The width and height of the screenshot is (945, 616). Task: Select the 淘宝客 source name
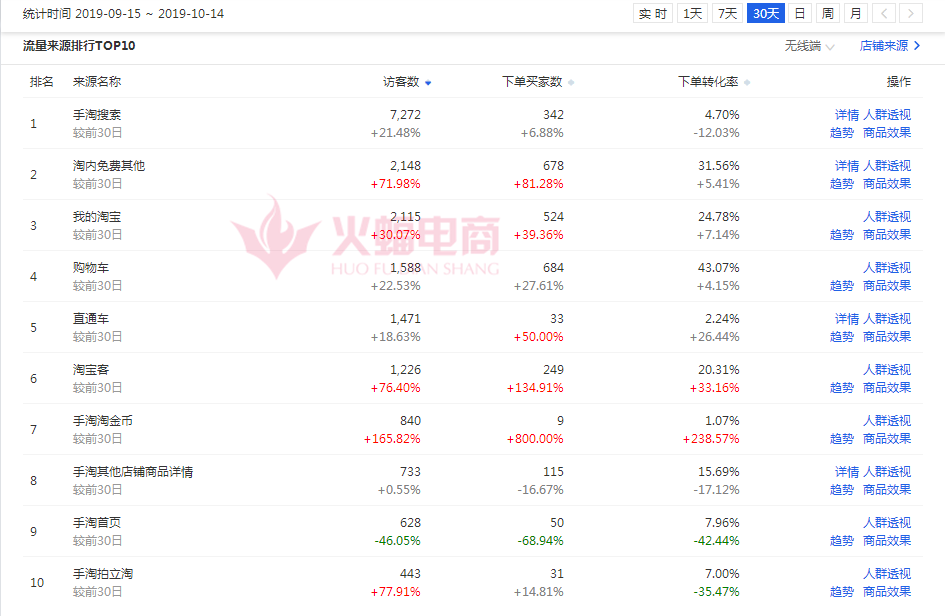pos(91,369)
